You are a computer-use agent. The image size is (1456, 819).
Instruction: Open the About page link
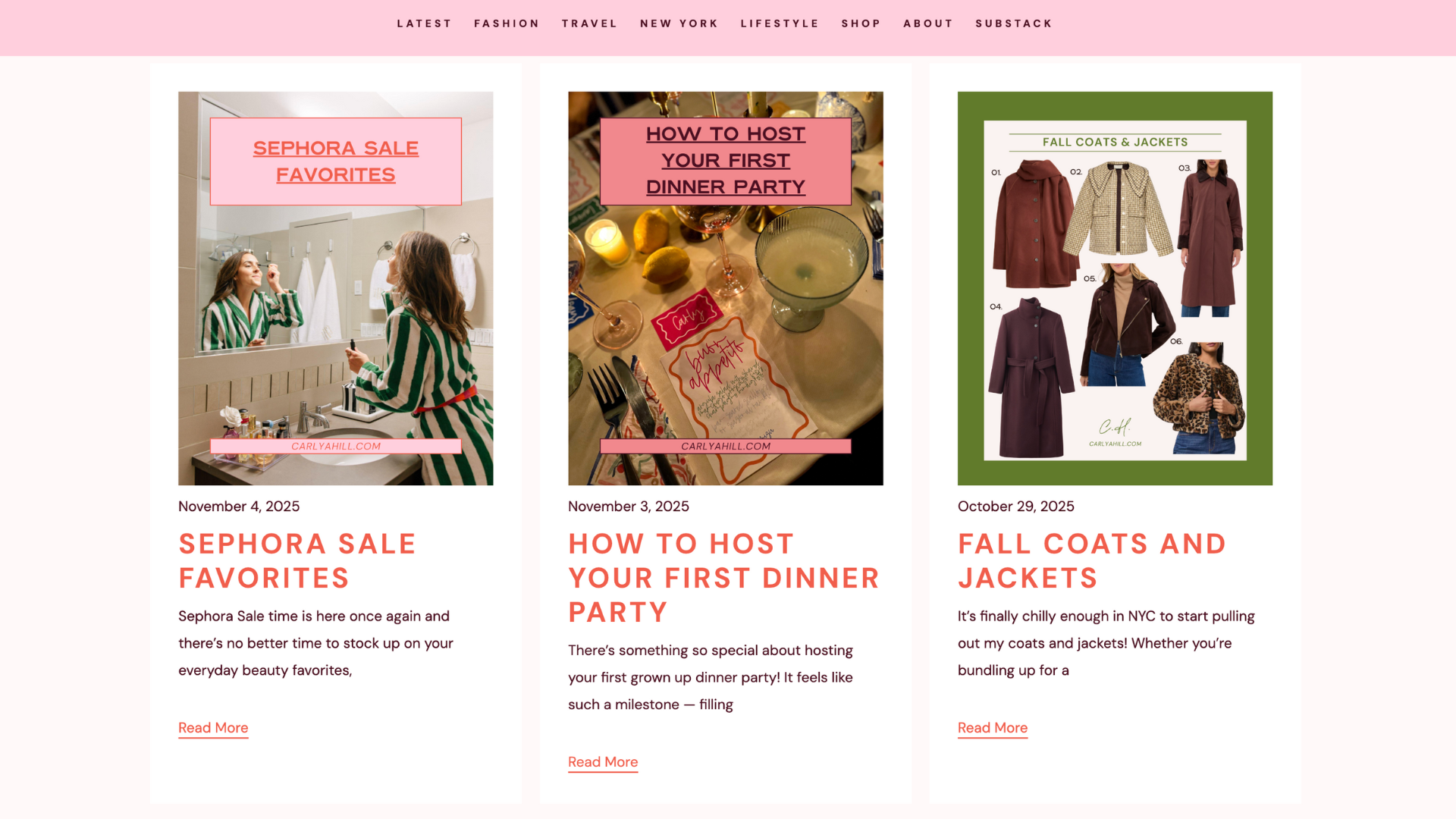[928, 24]
